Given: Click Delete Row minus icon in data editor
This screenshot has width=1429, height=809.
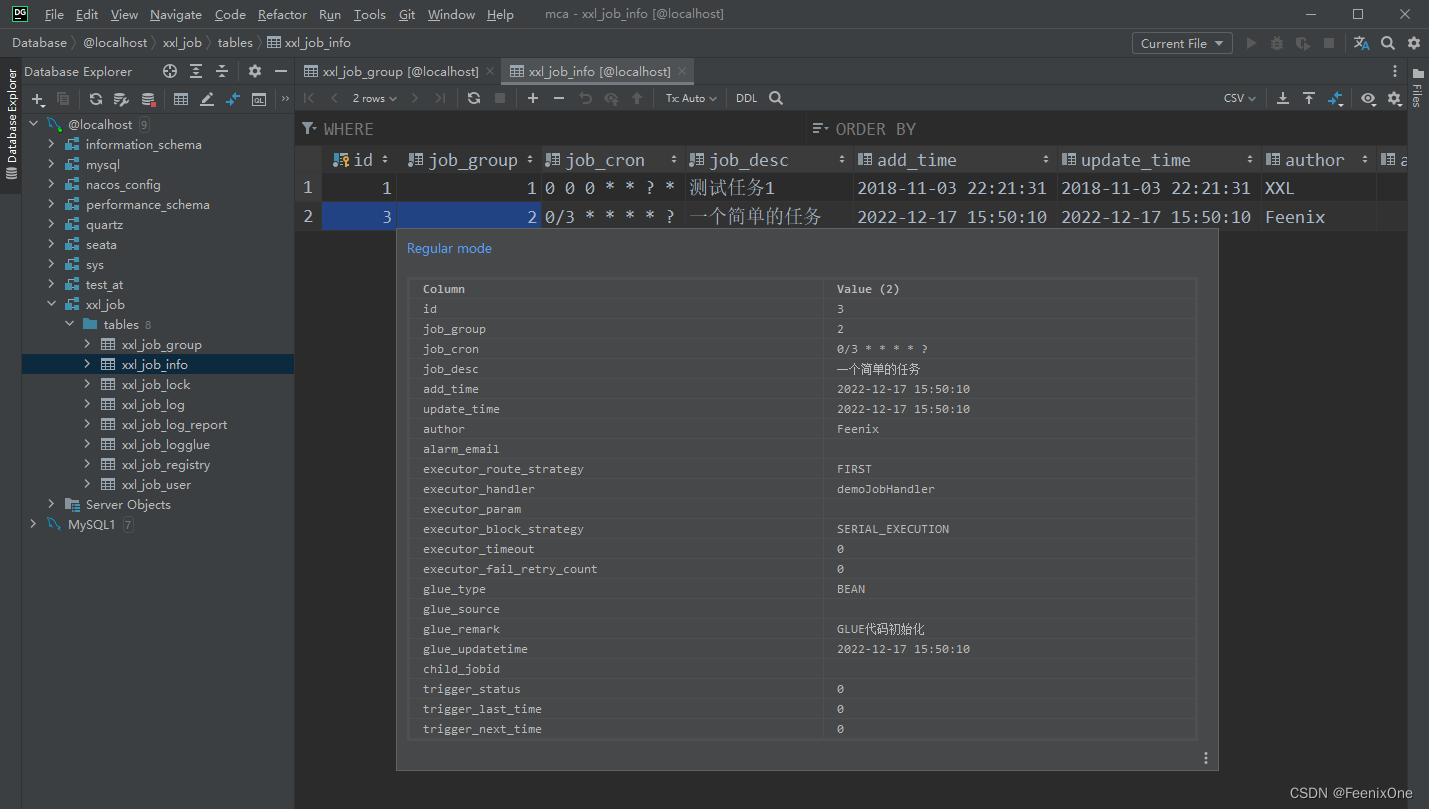Looking at the screenshot, I should coord(559,98).
